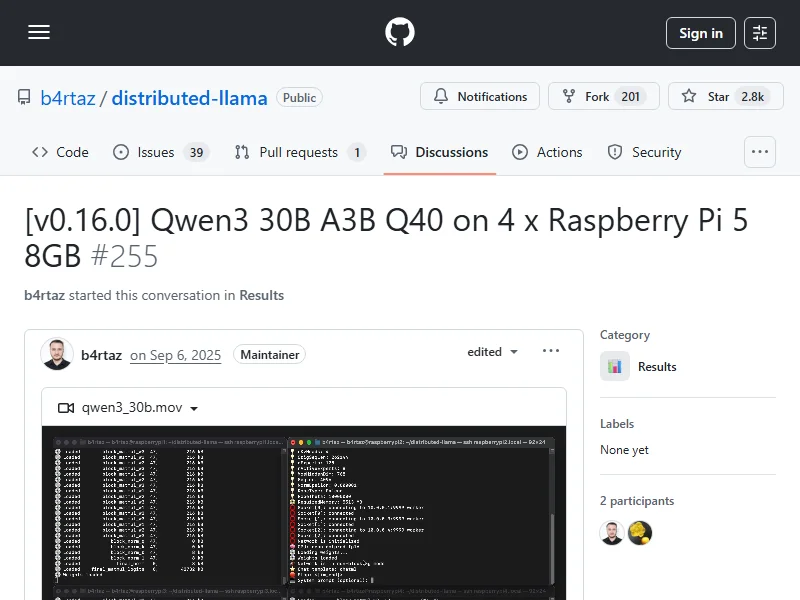This screenshot has width=800, height=600.
Task: Open the post's three-dot options menu
Action: pos(551,352)
